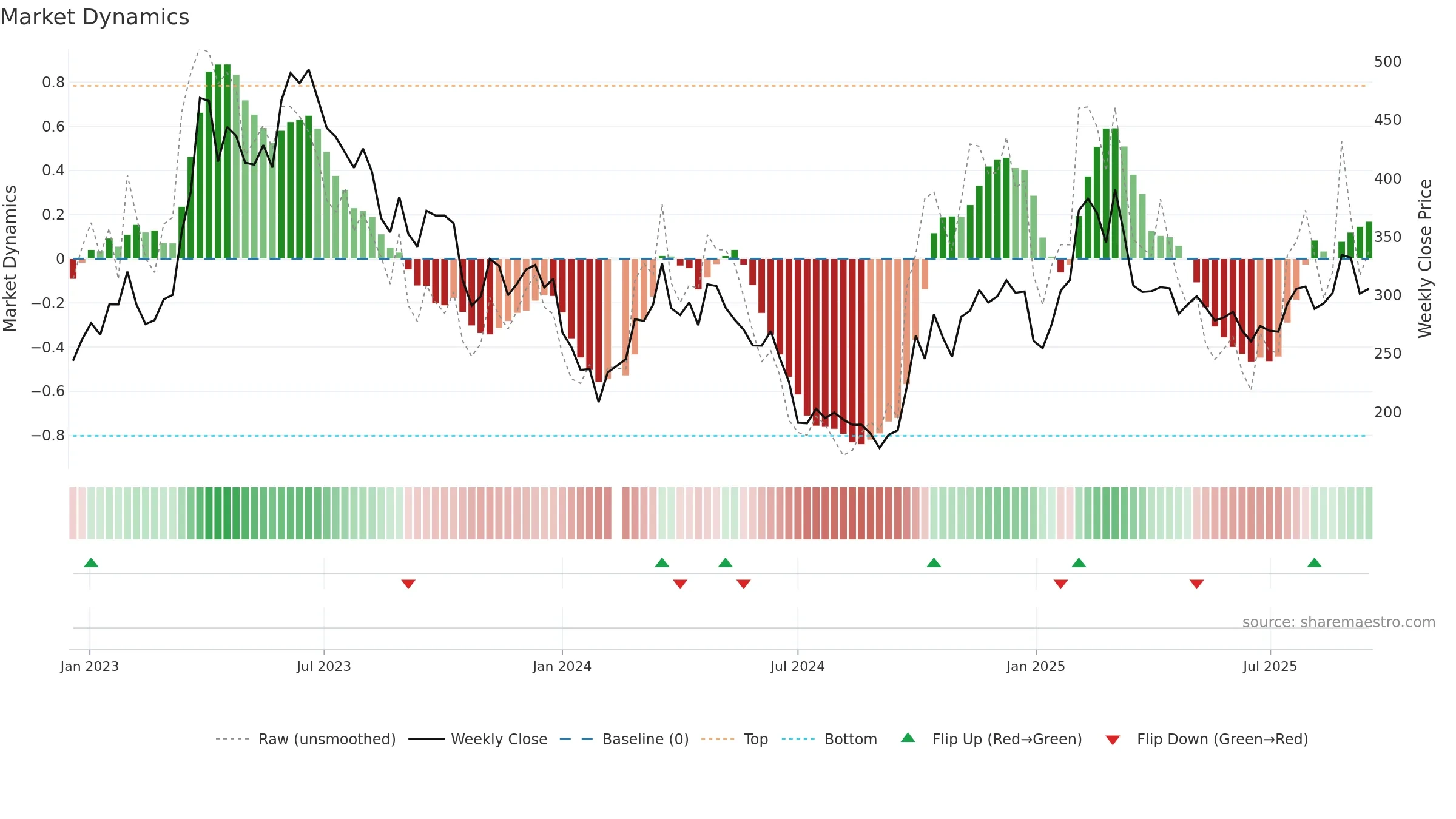Toggle Flip Up (Red→Green) in the legend
This screenshot has height=819, width=1456.
pyautogui.click(x=991, y=739)
